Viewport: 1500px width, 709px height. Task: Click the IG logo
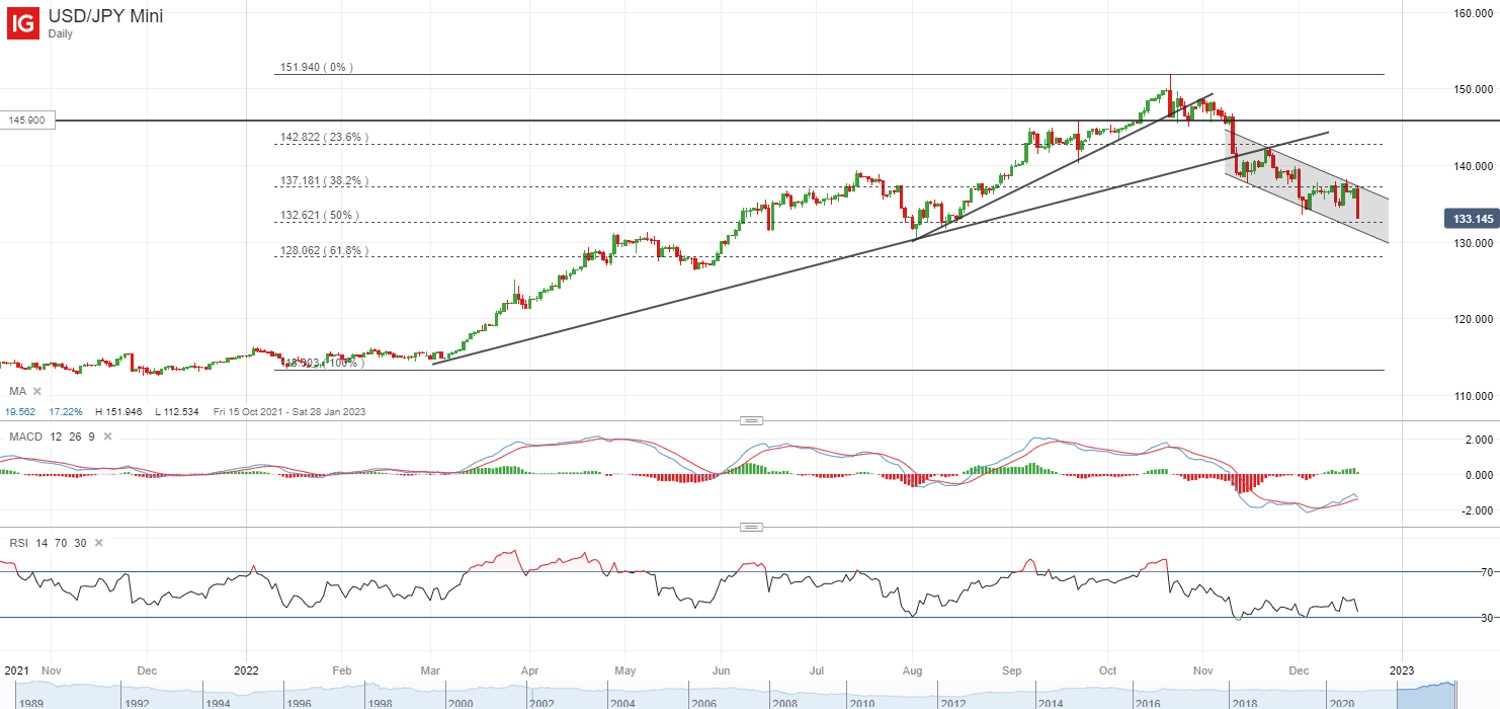tap(23, 23)
